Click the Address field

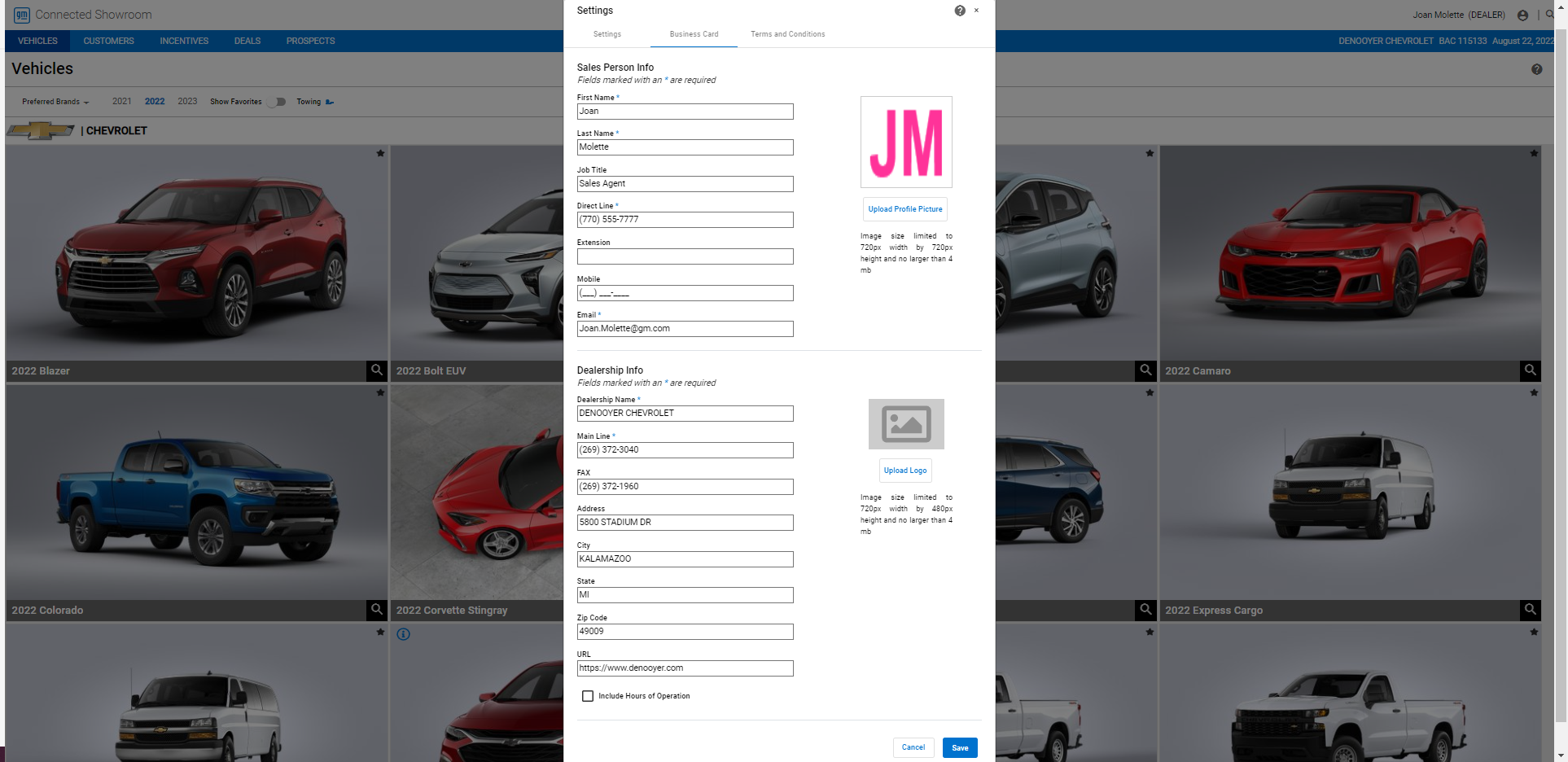[685, 523]
